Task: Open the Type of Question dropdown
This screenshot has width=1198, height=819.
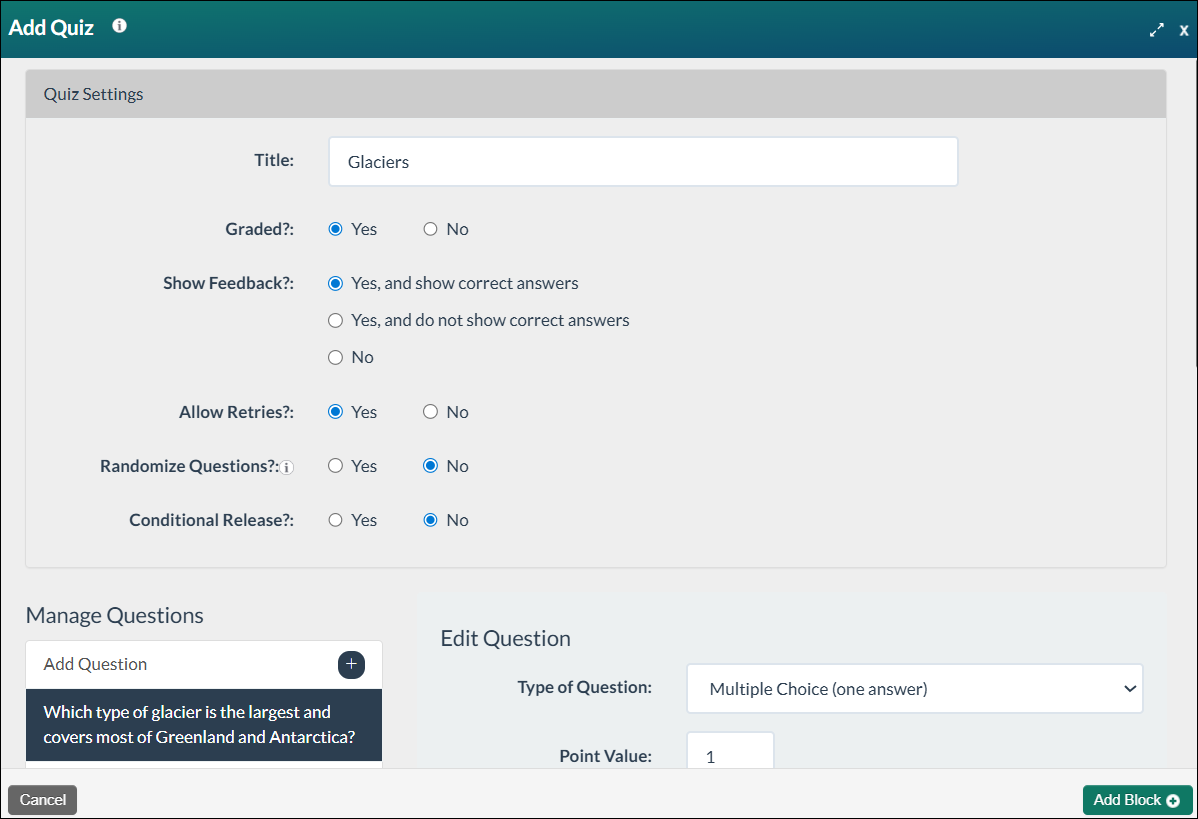Action: [914, 688]
